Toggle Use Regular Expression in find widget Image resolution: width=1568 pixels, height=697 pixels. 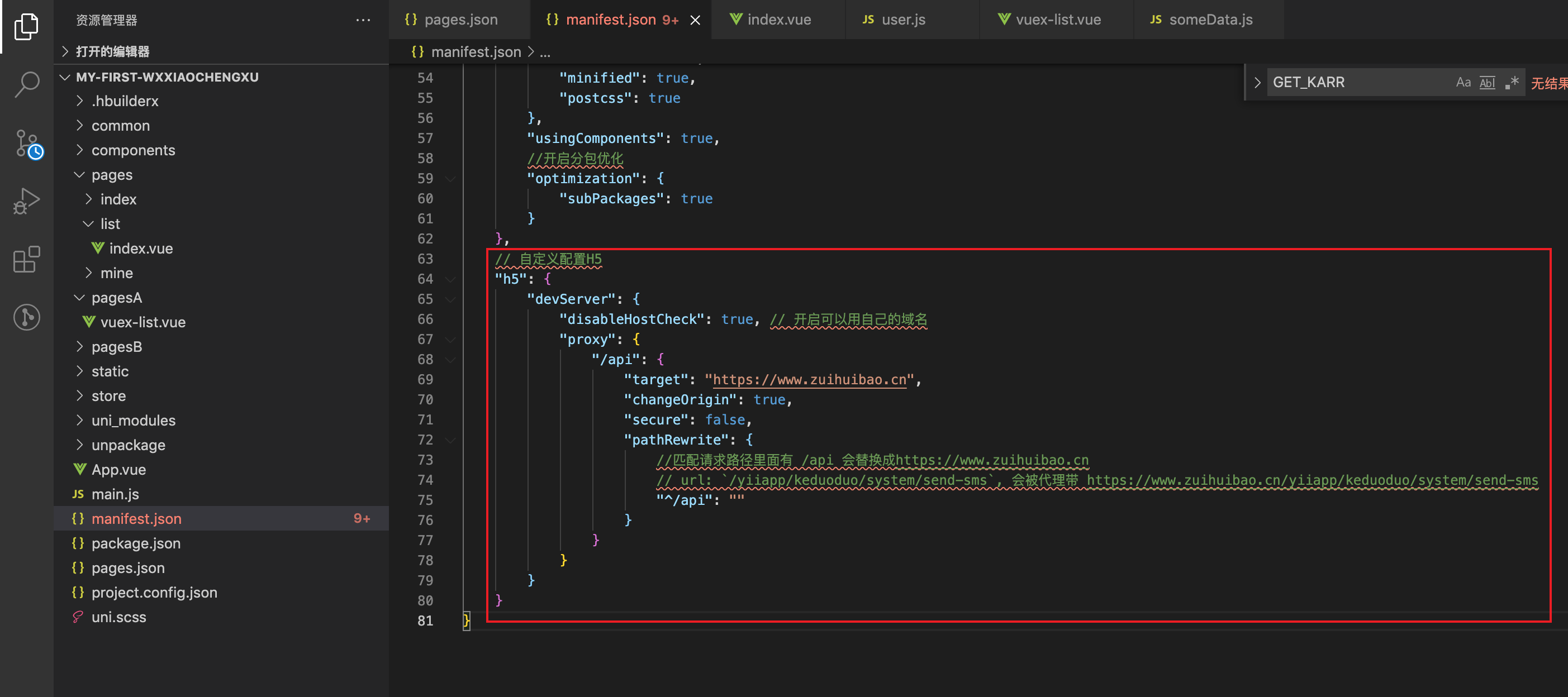click(x=1512, y=82)
